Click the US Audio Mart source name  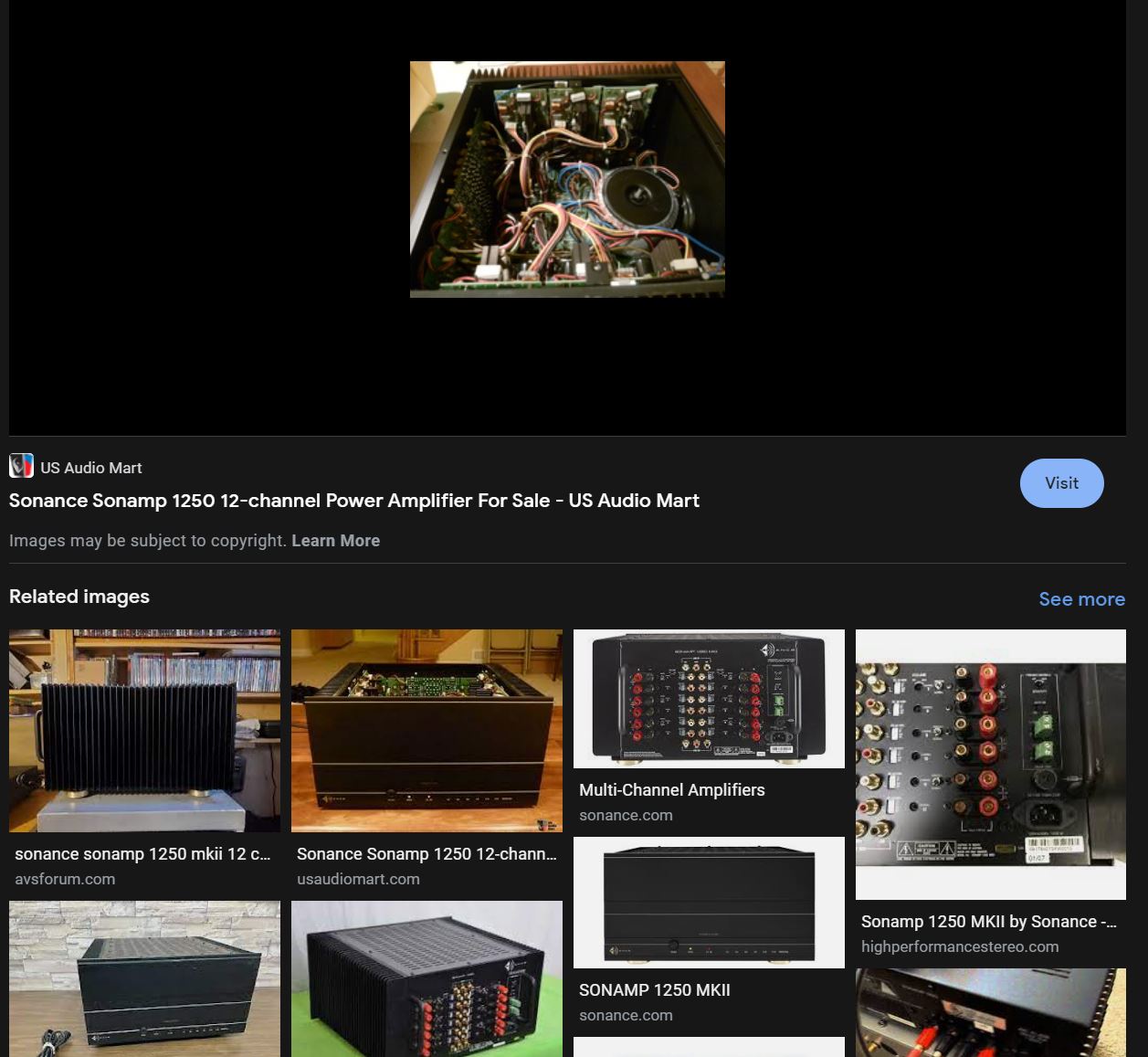(x=91, y=468)
